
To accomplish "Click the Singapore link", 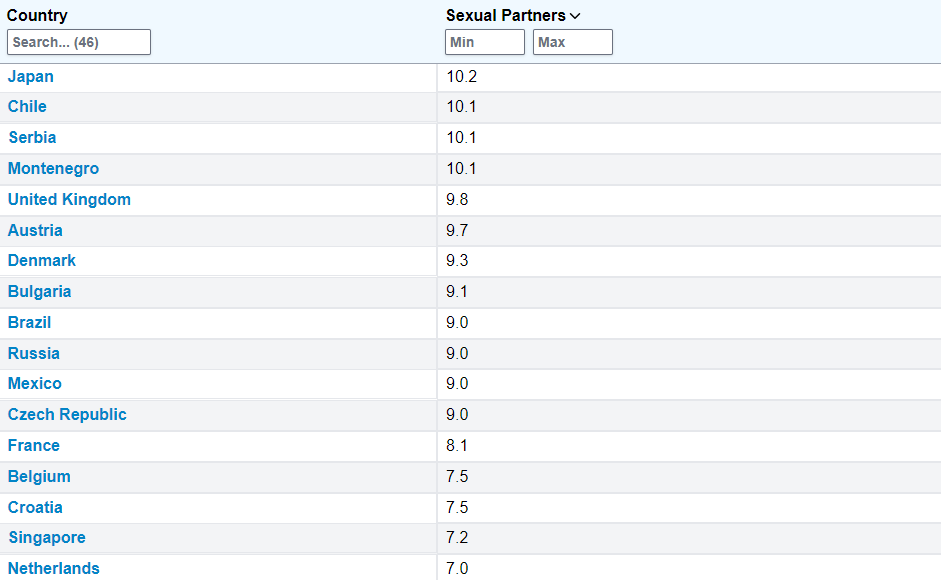I will pos(47,538).
